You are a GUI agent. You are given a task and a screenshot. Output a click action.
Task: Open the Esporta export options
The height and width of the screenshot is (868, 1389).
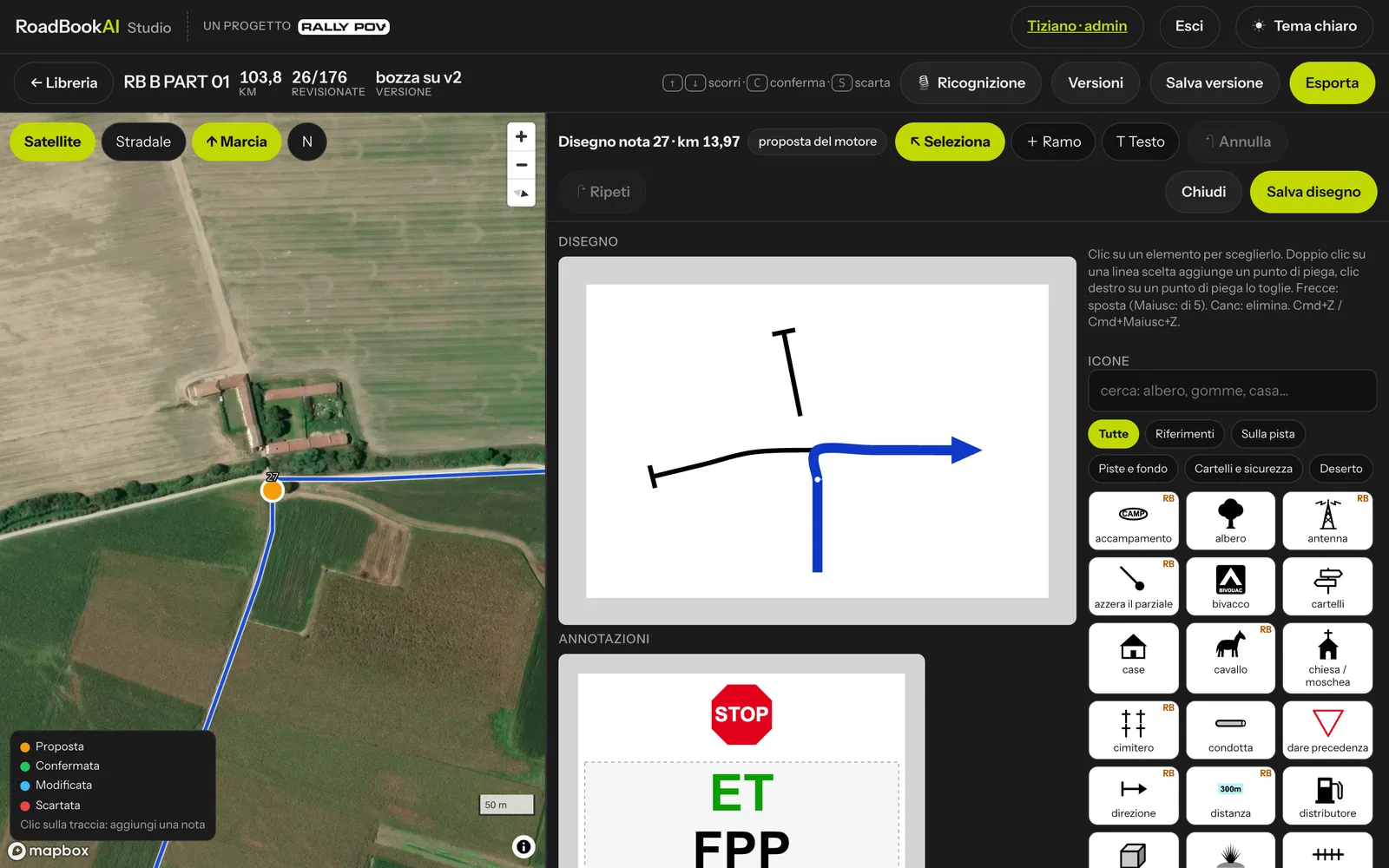click(x=1332, y=82)
